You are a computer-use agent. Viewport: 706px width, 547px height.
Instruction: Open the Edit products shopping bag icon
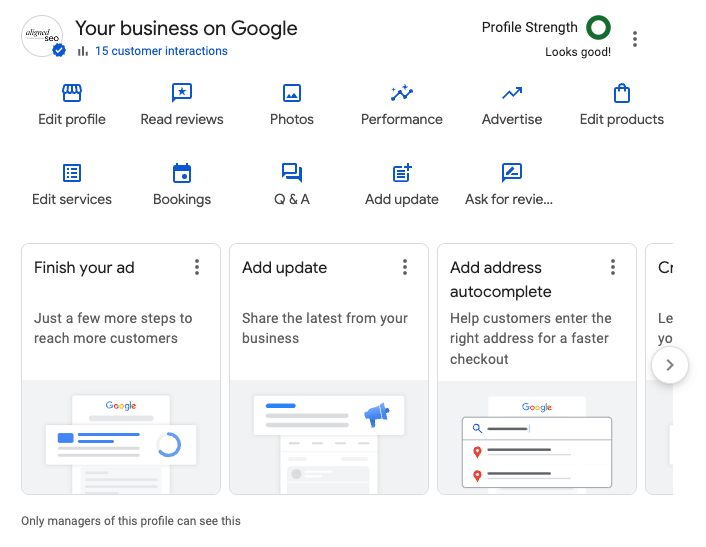622,93
